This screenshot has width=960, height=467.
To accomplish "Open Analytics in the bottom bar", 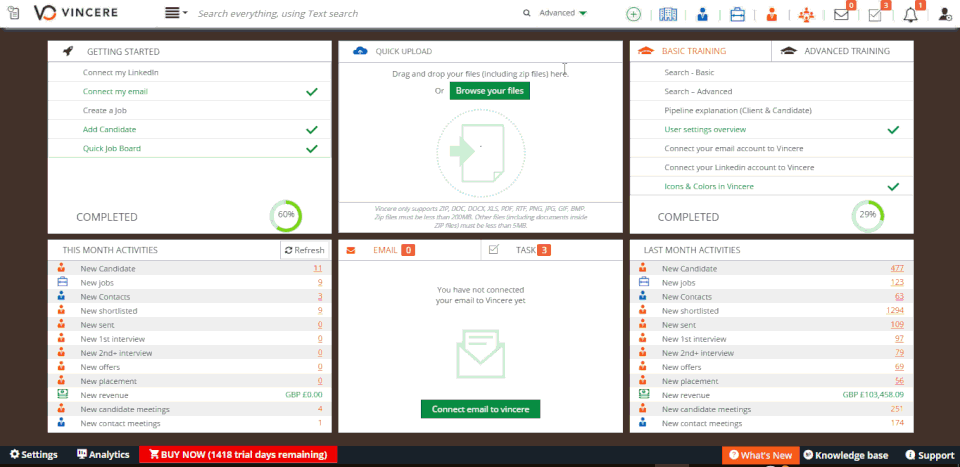I will click(103, 455).
